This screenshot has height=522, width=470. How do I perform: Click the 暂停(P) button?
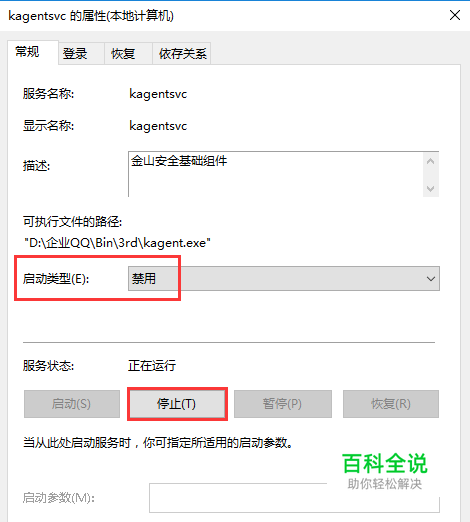(283, 404)
